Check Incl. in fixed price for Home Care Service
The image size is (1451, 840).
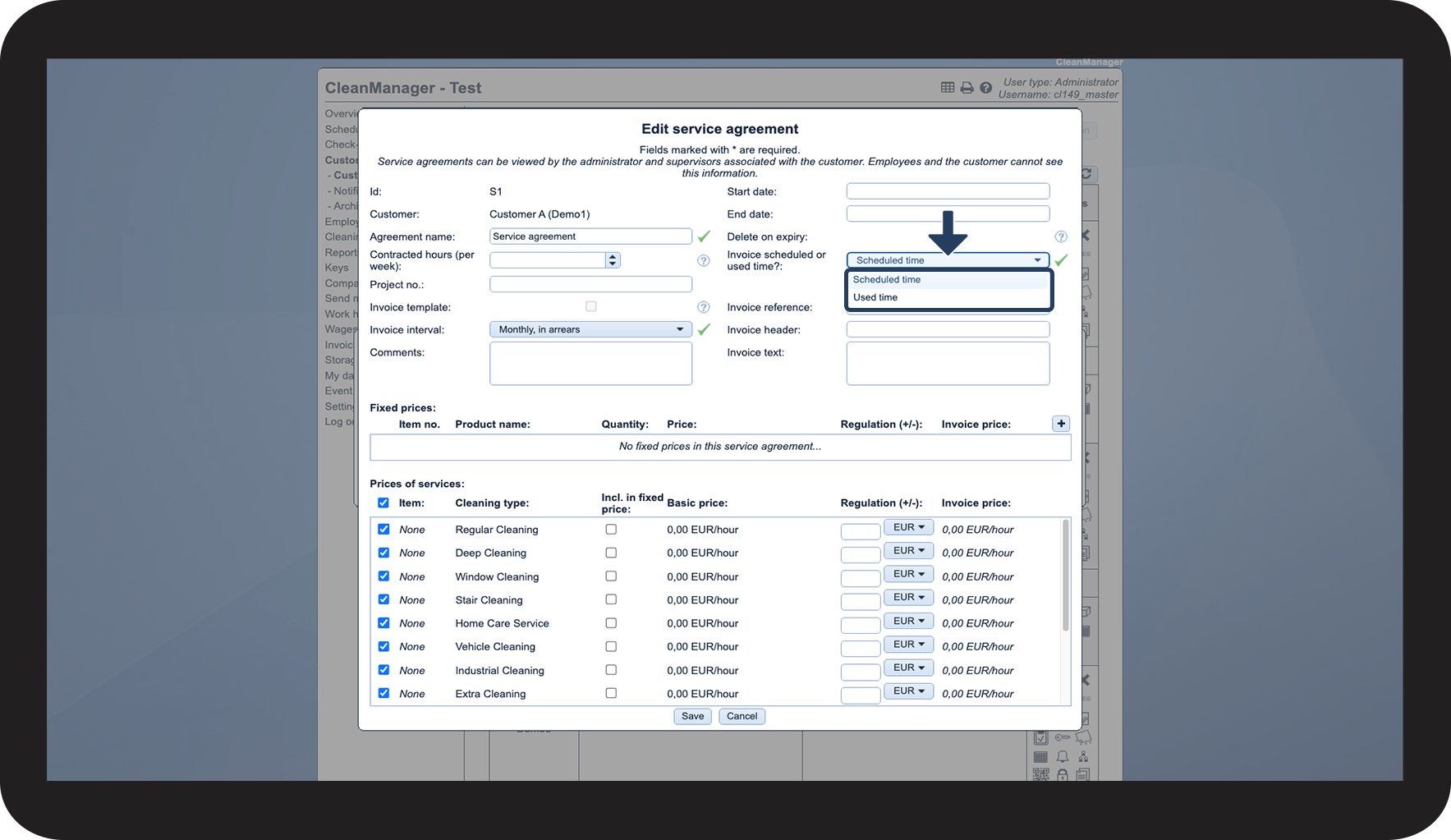tap(611, 623)
